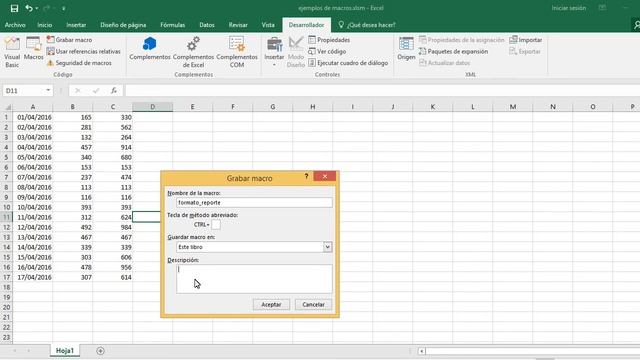Expand the Name Box dropdown arrow
Image resolution: width=640 pixels, height=360 pixels.
click(48, 90)
